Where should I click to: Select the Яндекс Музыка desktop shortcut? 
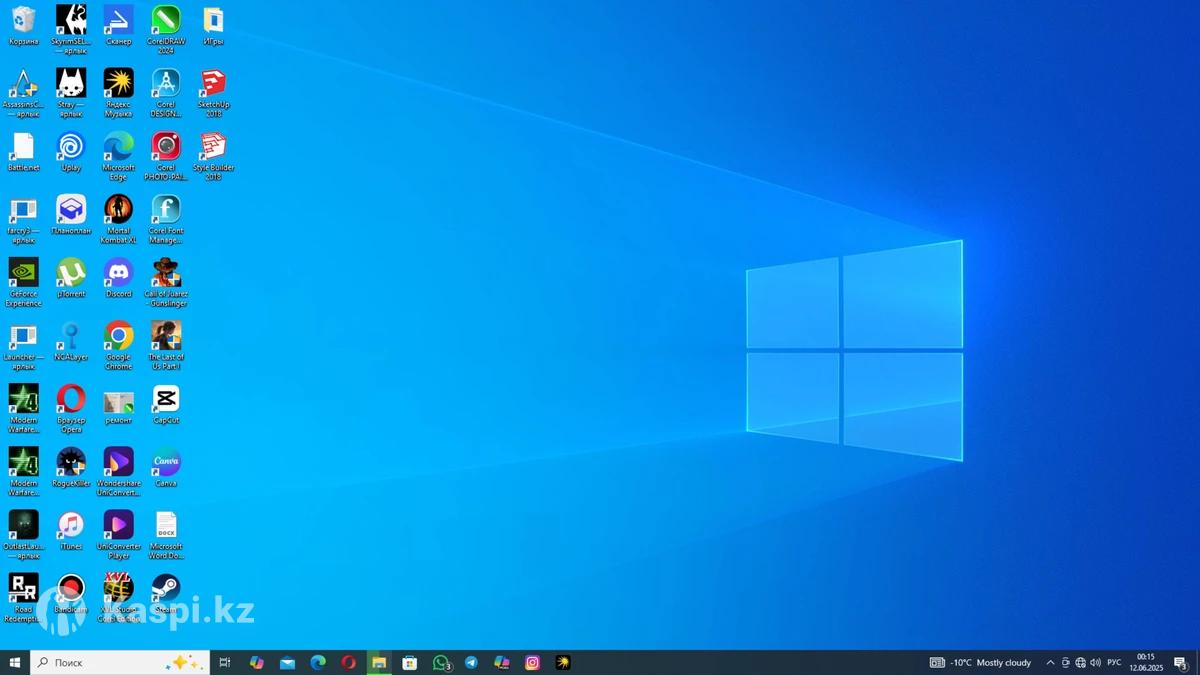[118, 94]
